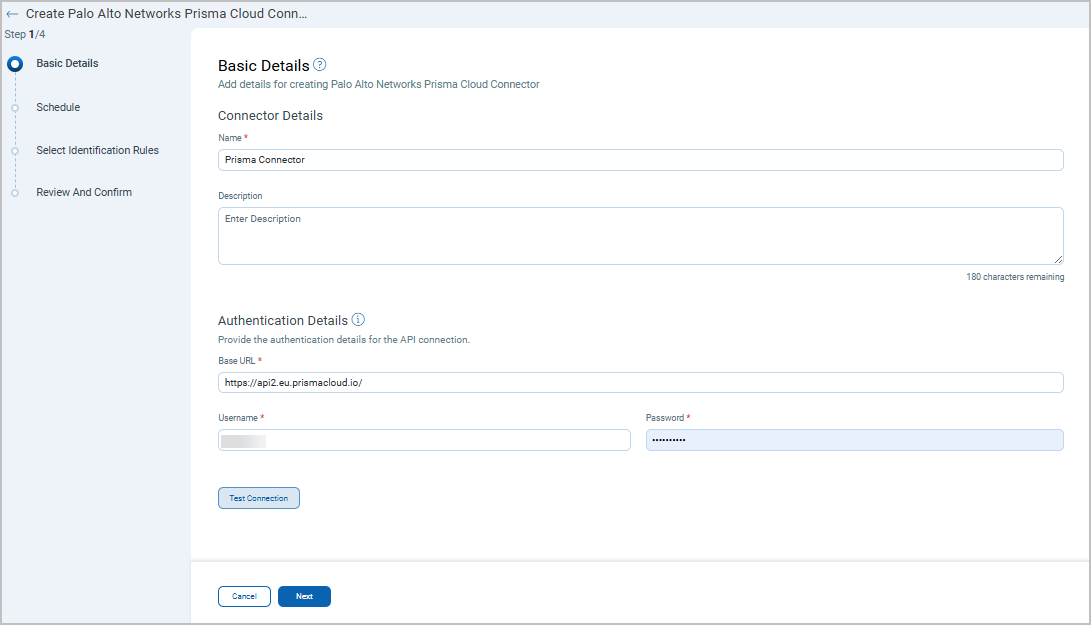Cancel the connector creation
The width and height of the screenshot is (1091, 625).
click(244, 596)
